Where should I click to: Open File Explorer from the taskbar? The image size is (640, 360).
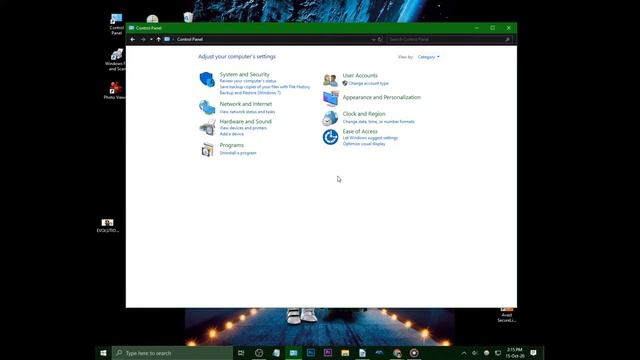[x=345, y=353]
